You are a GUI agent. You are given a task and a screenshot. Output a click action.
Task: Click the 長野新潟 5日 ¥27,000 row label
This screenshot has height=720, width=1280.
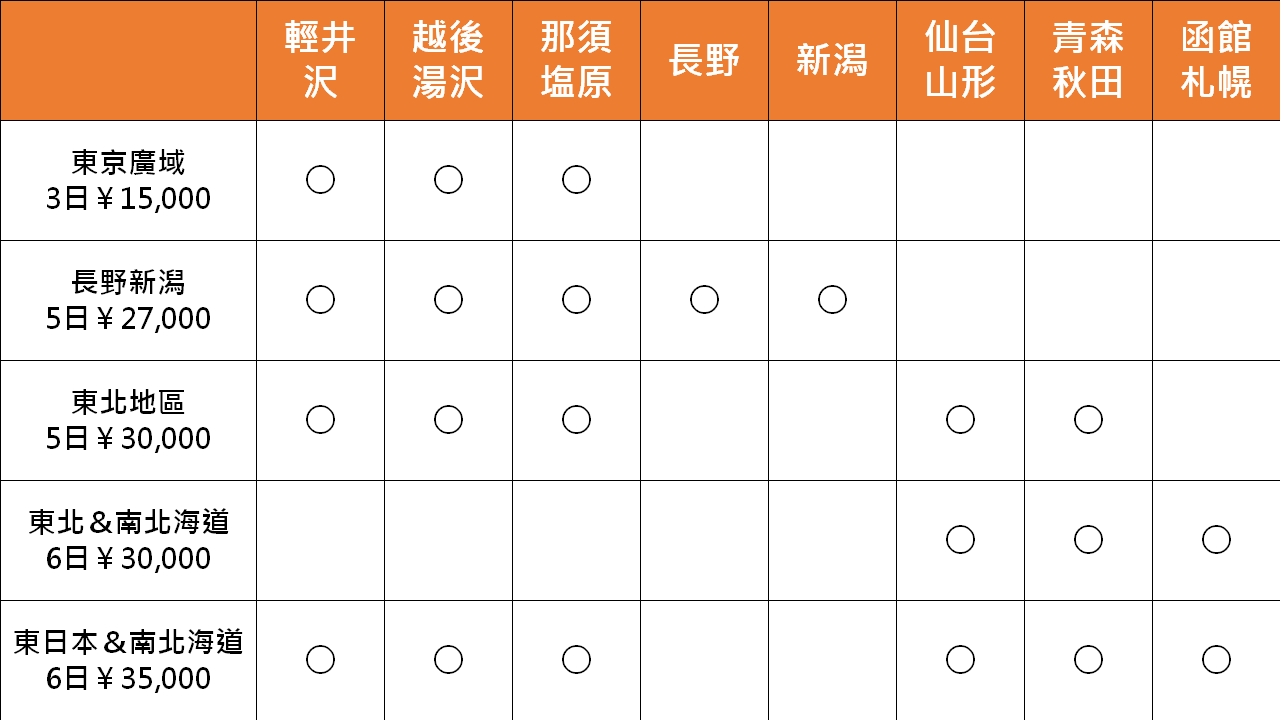[x=128, y=300]
